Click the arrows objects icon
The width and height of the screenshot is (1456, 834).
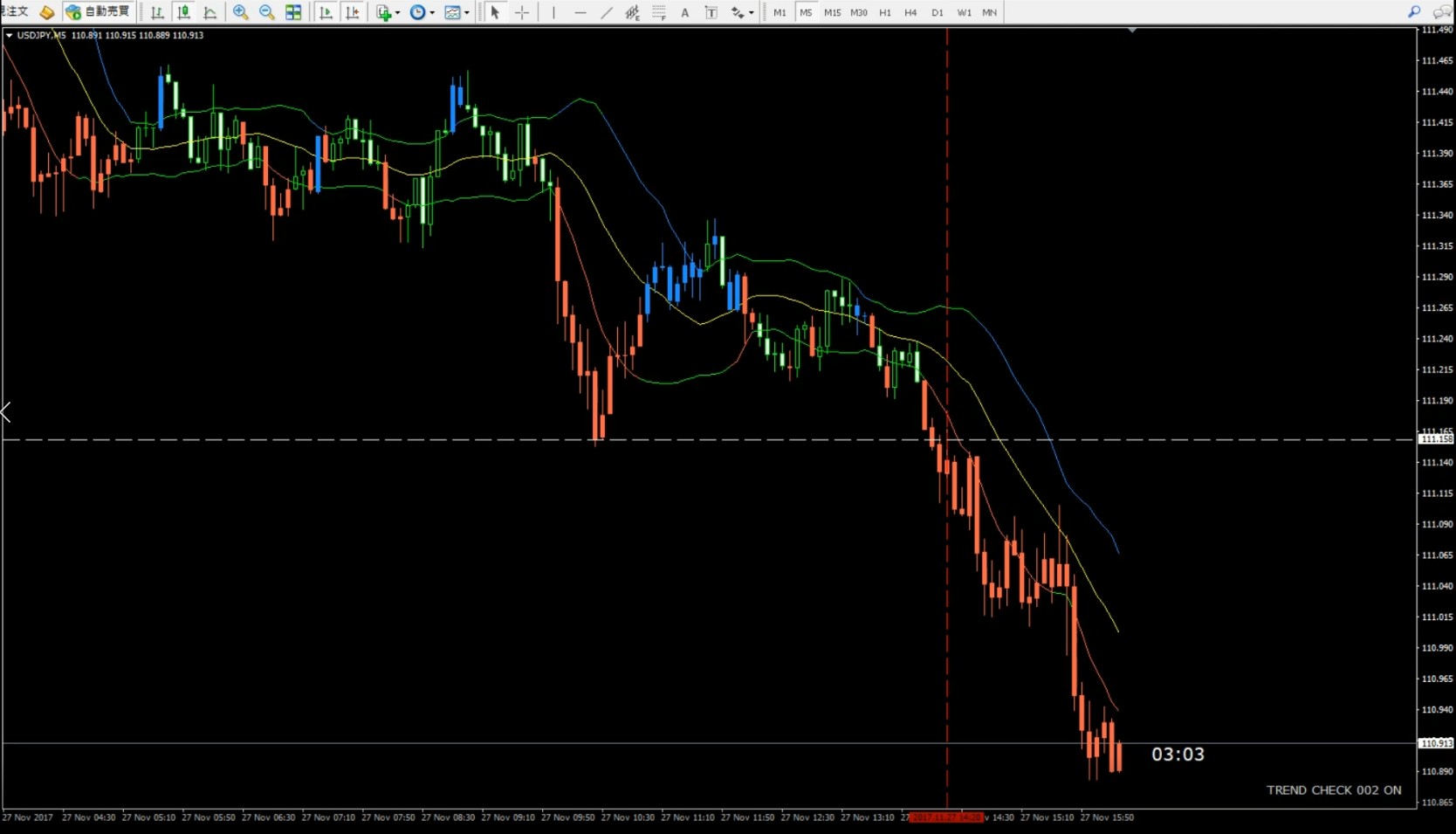coord(738,12)
